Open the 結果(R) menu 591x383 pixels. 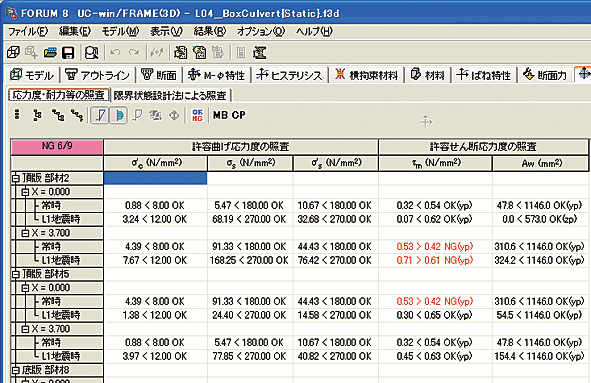click(210, 32)
